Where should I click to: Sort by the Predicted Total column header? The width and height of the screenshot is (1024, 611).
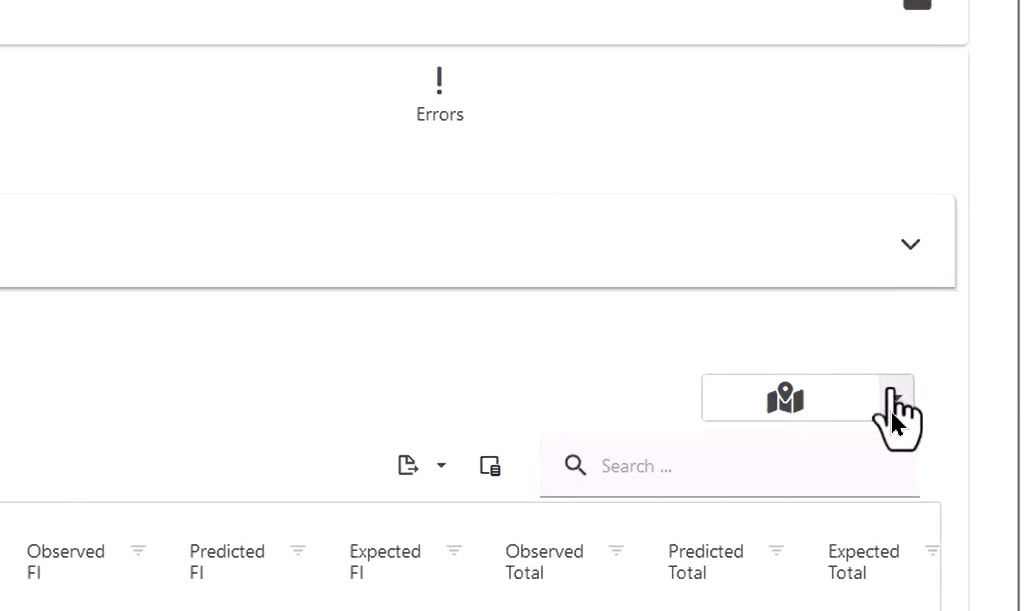pyautogui.click(x=706, y=561)
